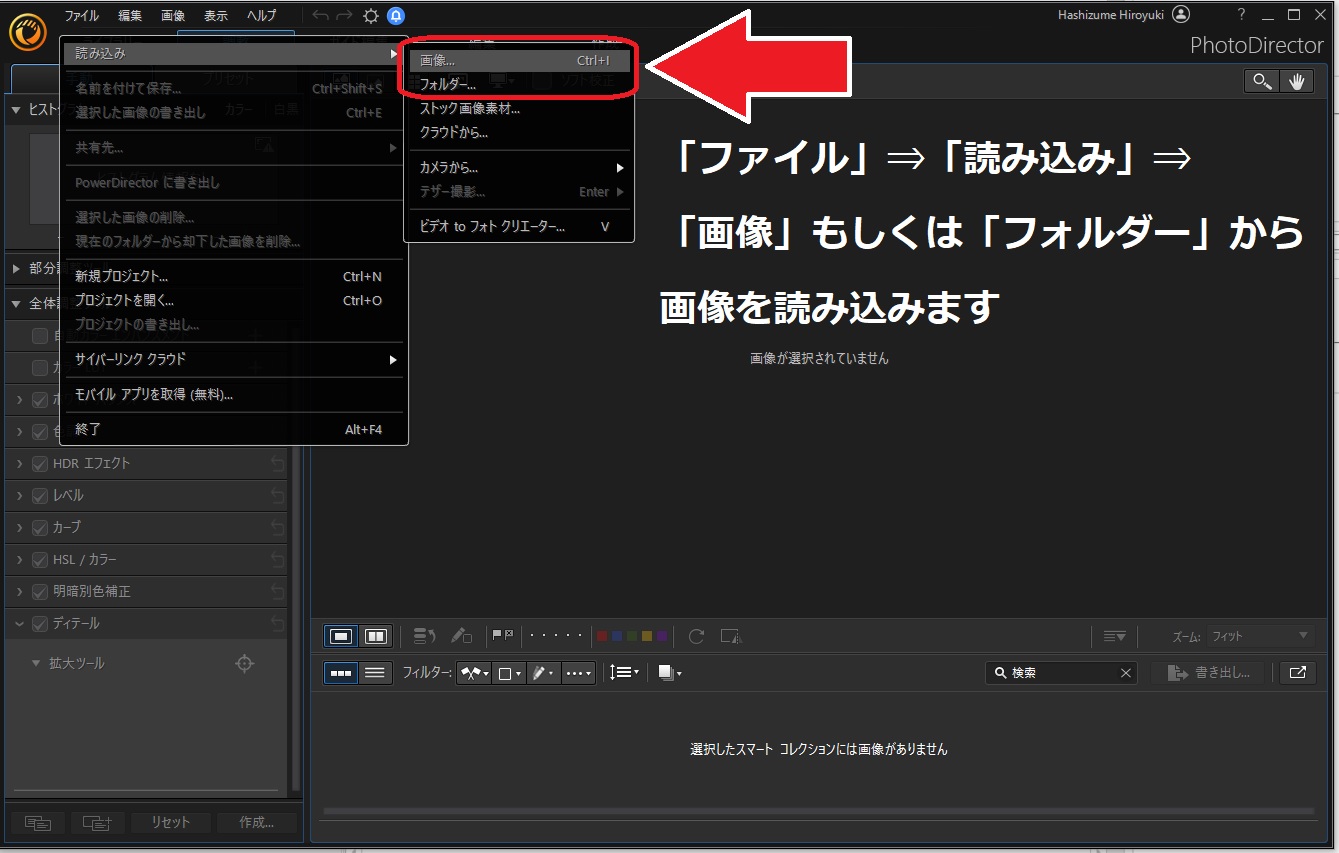
Task: Click the 作成... button
Action: pyautogui.click(x=257, y=822)
